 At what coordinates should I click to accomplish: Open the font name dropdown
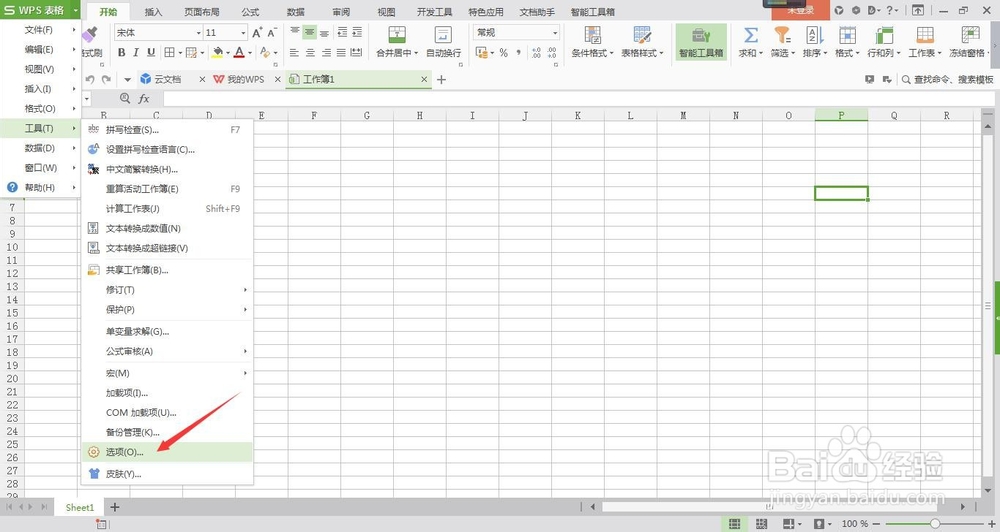tap(198, 33)
